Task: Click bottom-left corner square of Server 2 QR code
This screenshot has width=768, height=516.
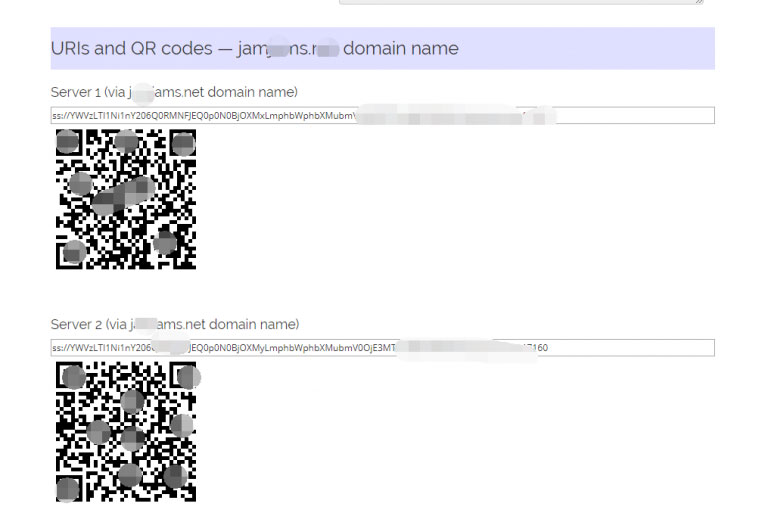Action: tap(69, 488)
